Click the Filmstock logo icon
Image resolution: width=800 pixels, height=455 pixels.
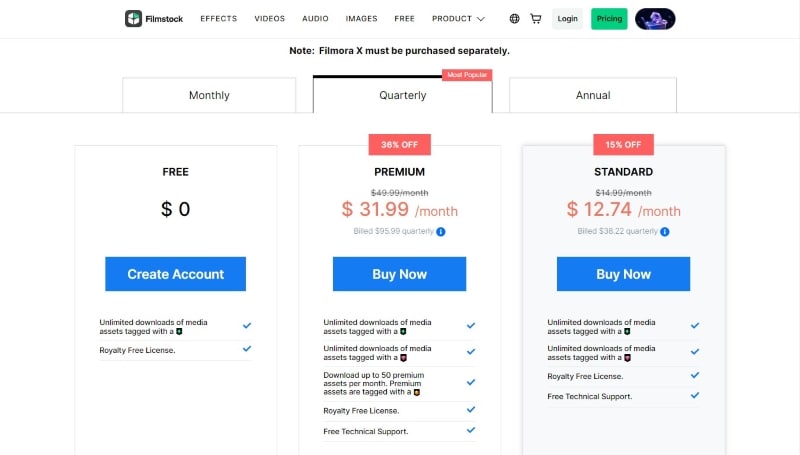[134, 19]
